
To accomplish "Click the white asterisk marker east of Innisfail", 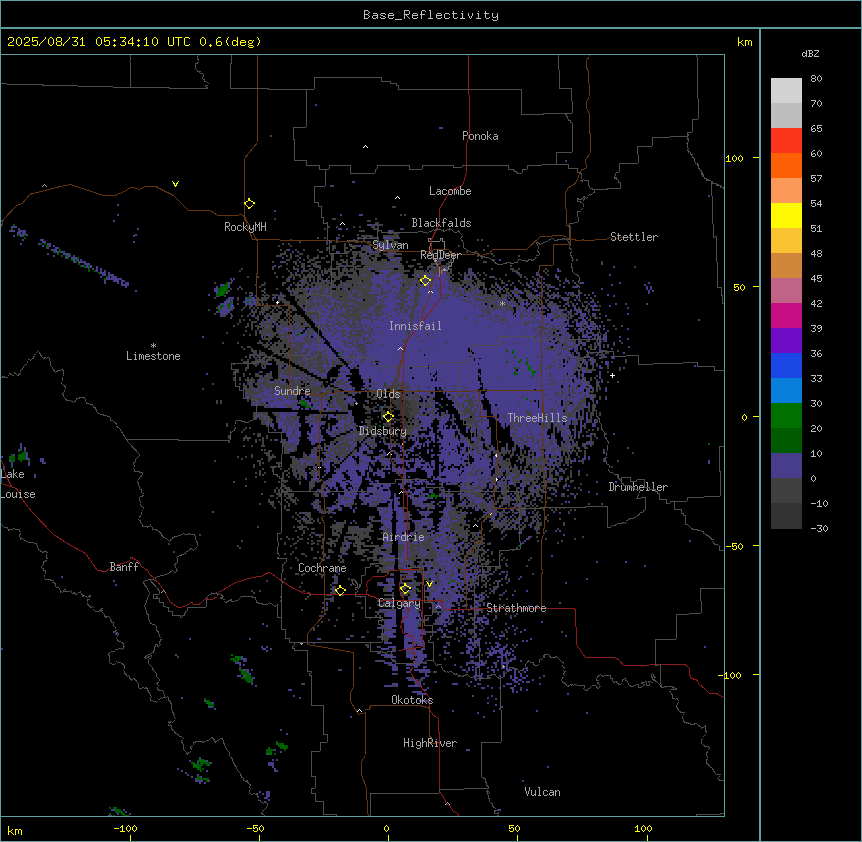I will [x=502, y=303].
